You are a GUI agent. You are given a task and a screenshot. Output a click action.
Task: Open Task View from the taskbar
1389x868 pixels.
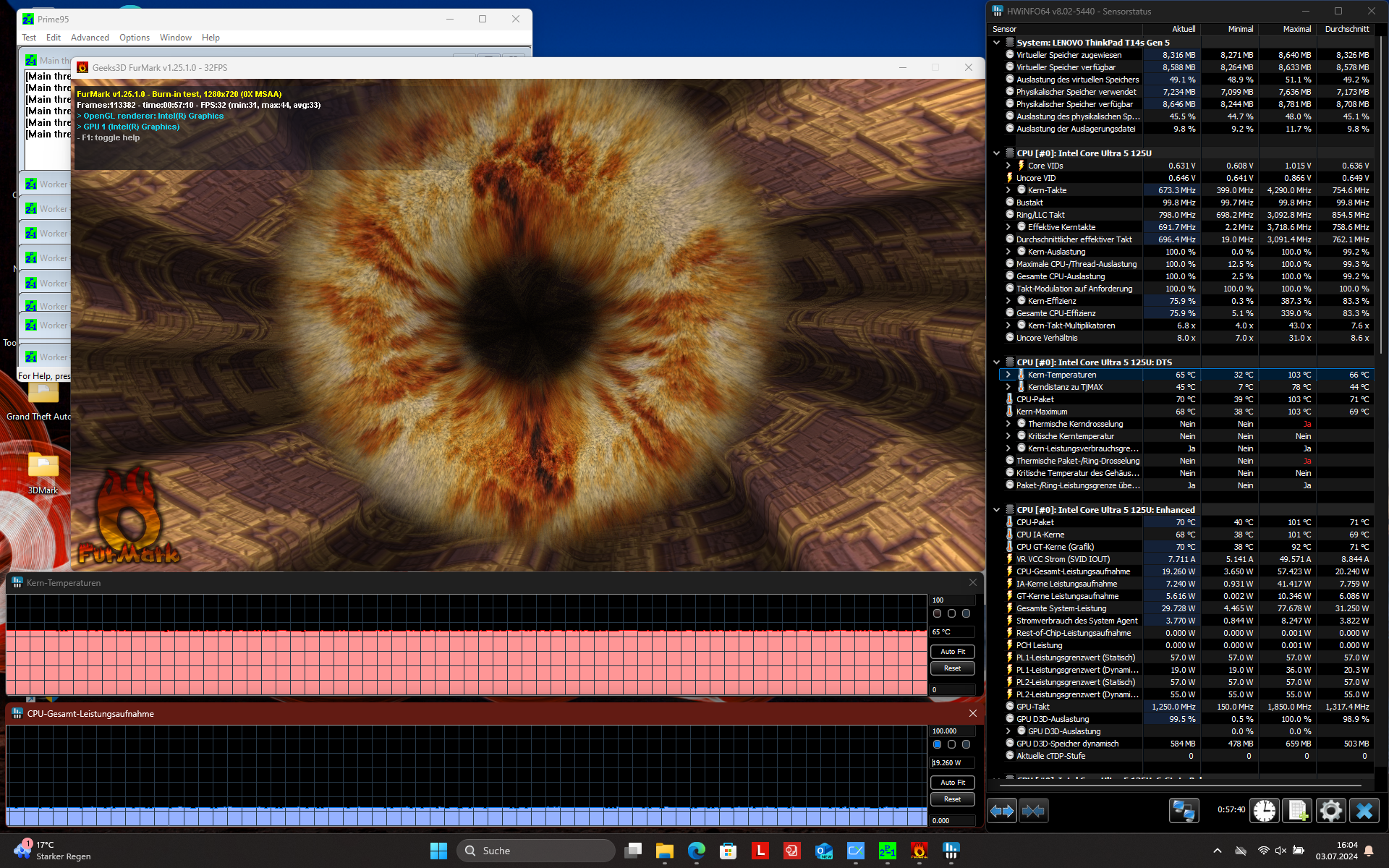click(x=633, y=851)
